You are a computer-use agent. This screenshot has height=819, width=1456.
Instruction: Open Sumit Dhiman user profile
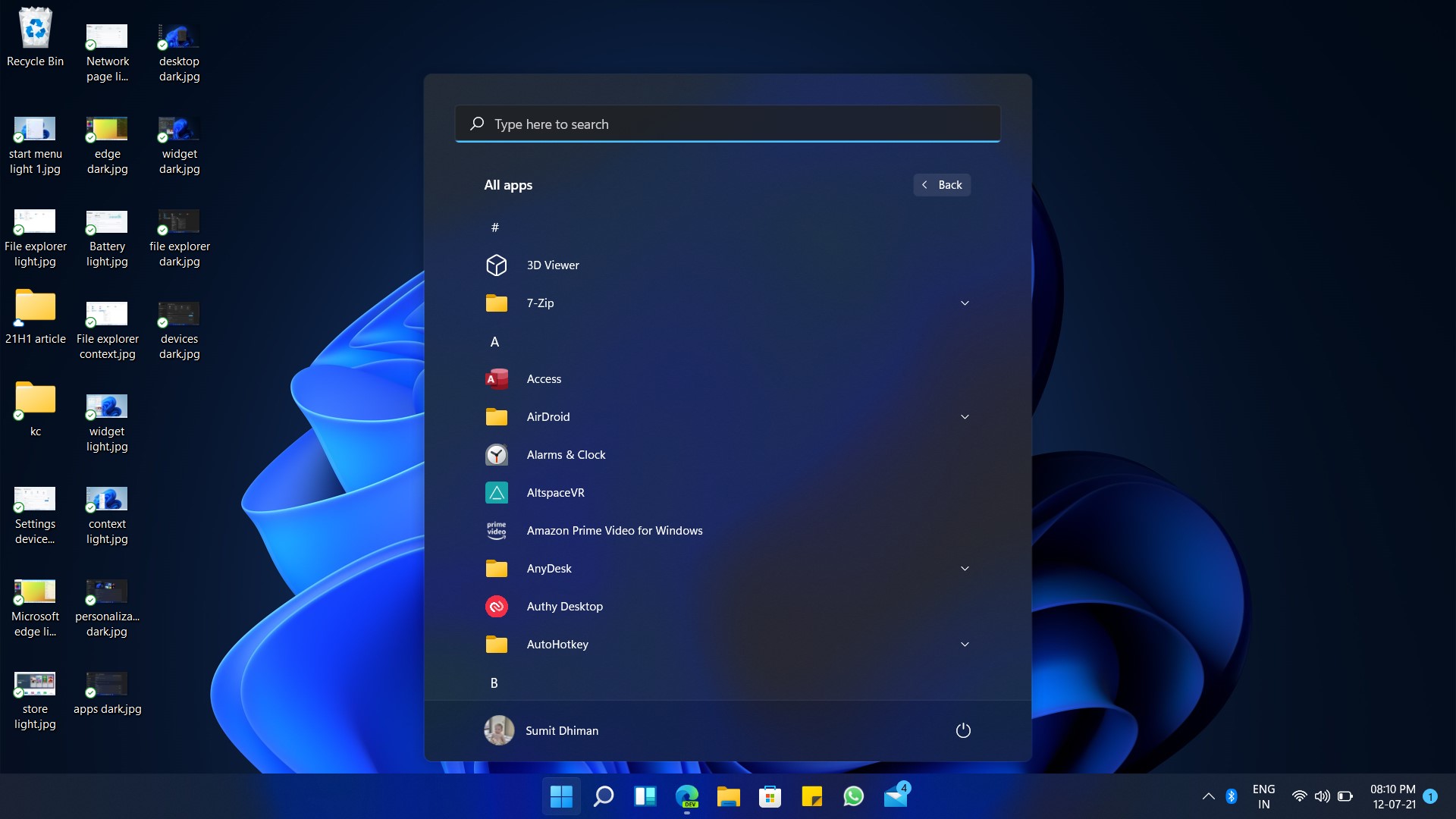click(x=541, y=730)
